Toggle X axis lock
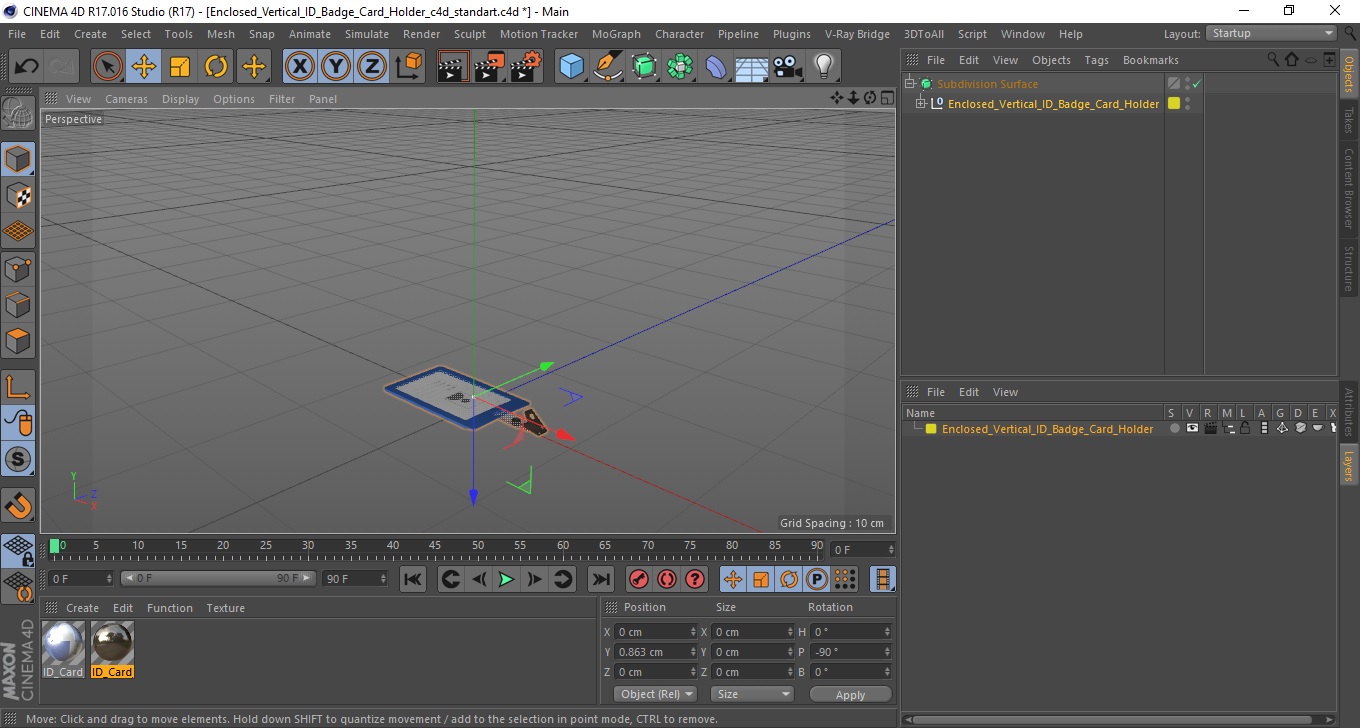The image size is (1360, 728). pyautogui.click(x=300, y=67)
